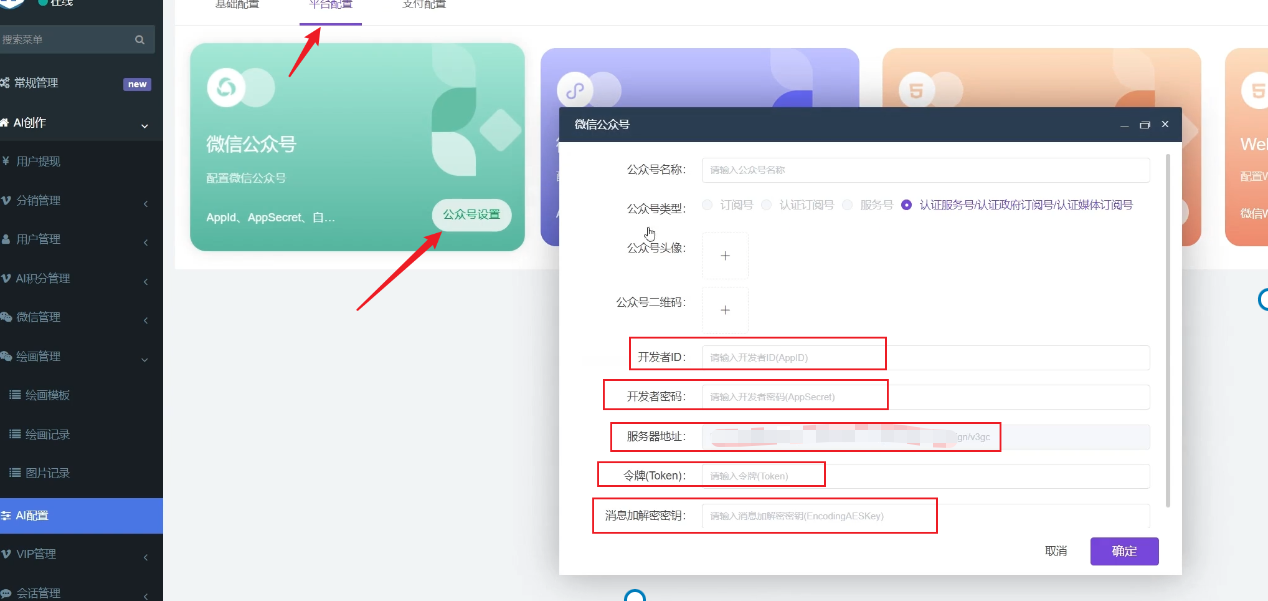
Task: Click the chat bubble icon beside 会话管理
Action: [x=6, y=593]
